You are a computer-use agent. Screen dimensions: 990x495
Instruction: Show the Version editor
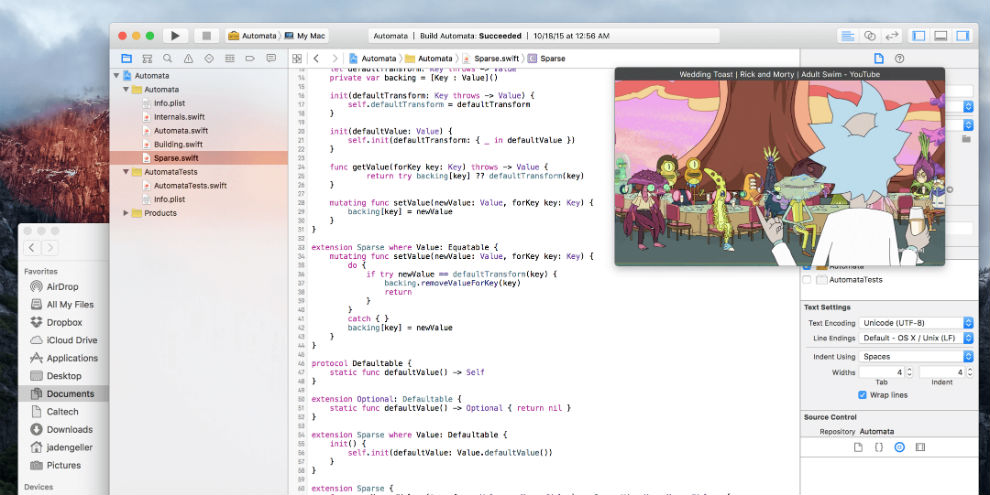pyautogui.click(x=892, y=36)
